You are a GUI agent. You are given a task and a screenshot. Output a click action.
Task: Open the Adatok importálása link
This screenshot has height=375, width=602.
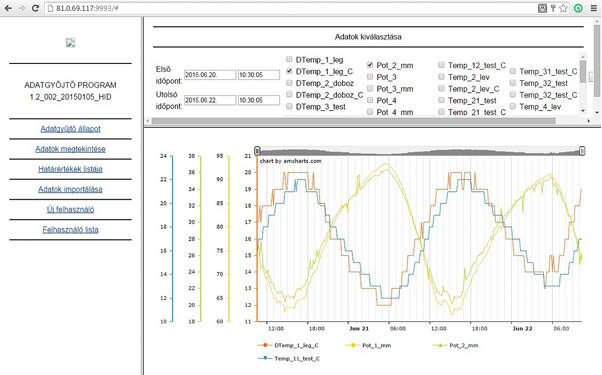[x=70, y=189]
